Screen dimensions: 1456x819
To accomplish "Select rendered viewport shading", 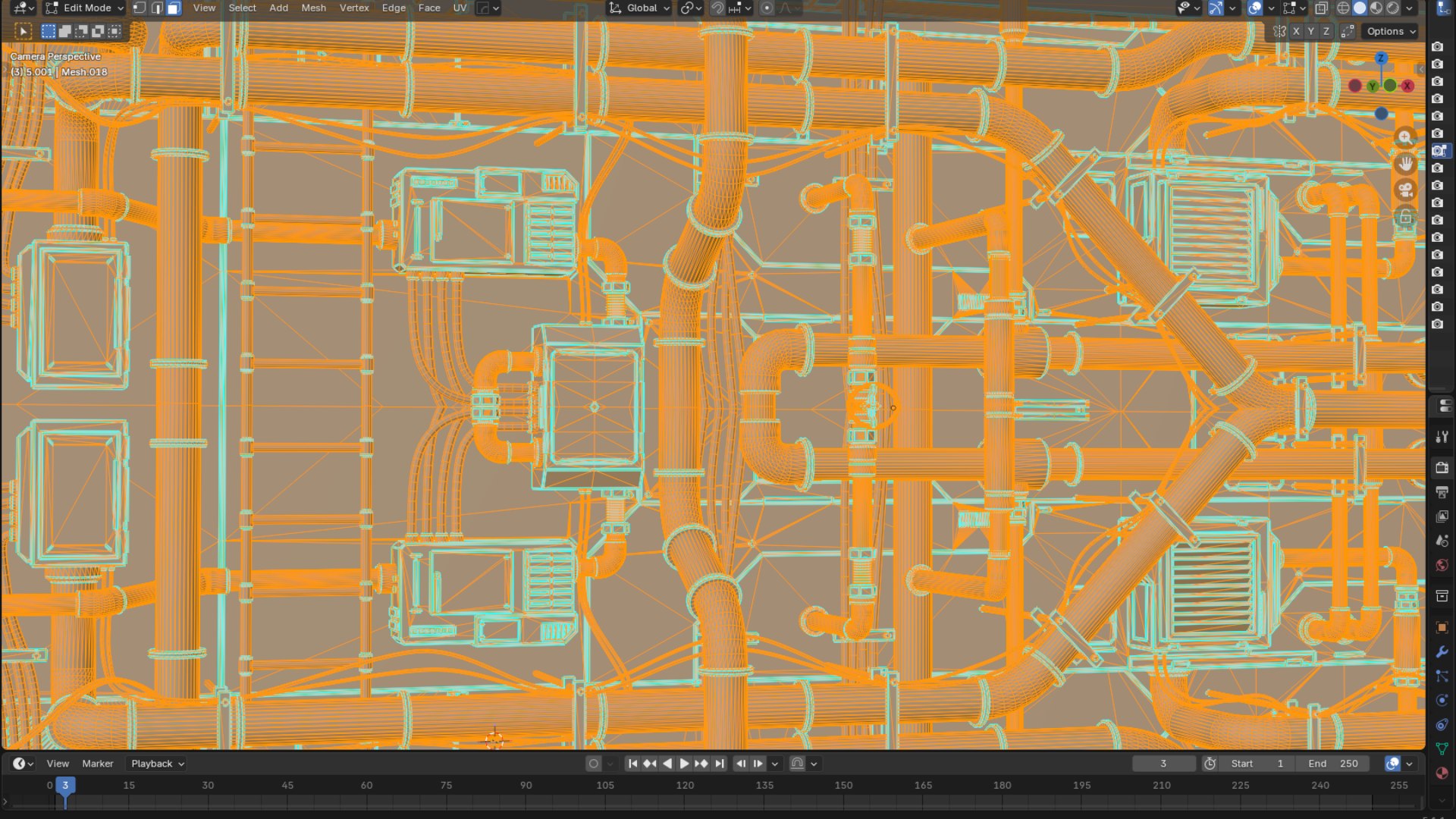I will (x=1393, y=8).
